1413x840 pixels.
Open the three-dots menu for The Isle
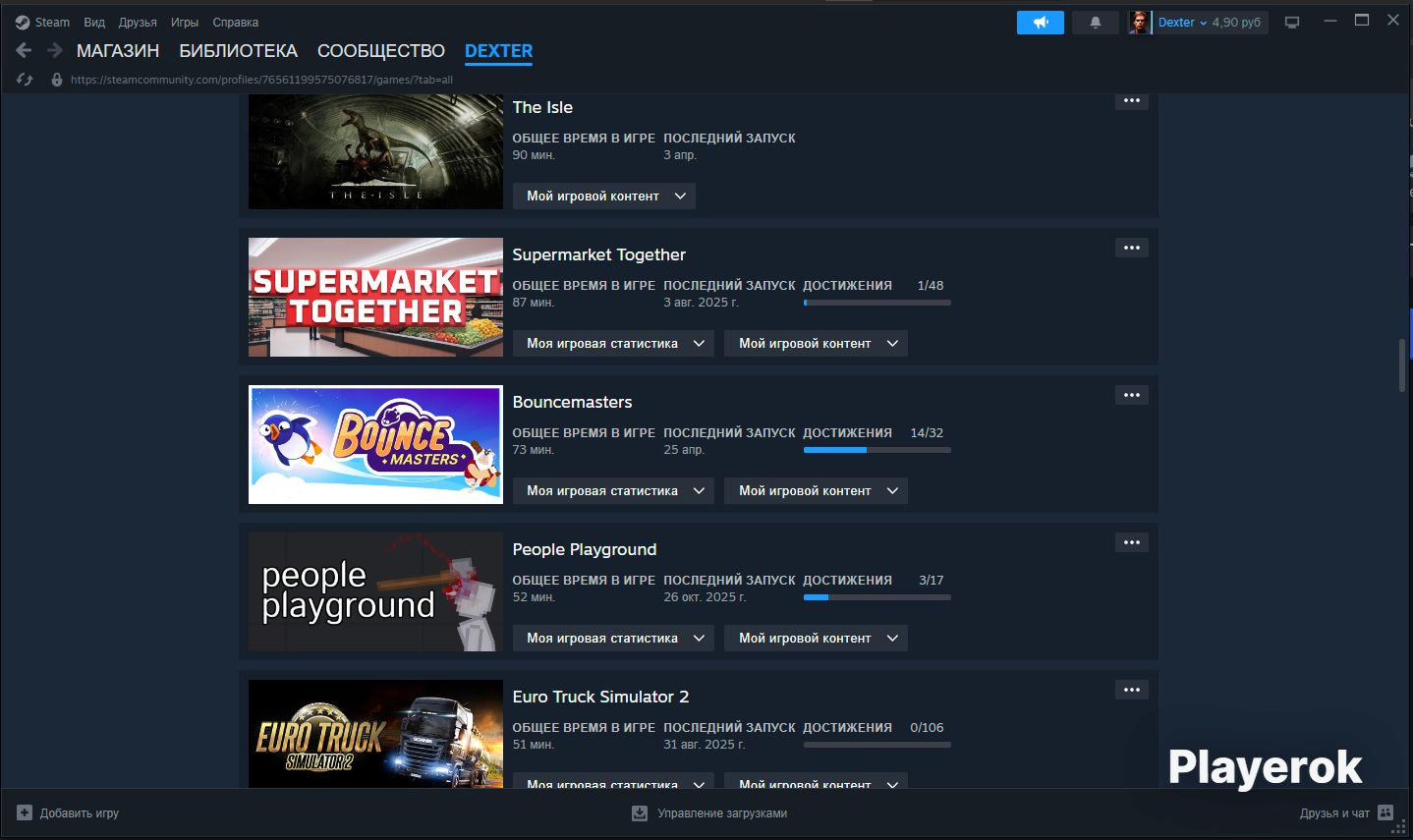[x=1132, y=101]
